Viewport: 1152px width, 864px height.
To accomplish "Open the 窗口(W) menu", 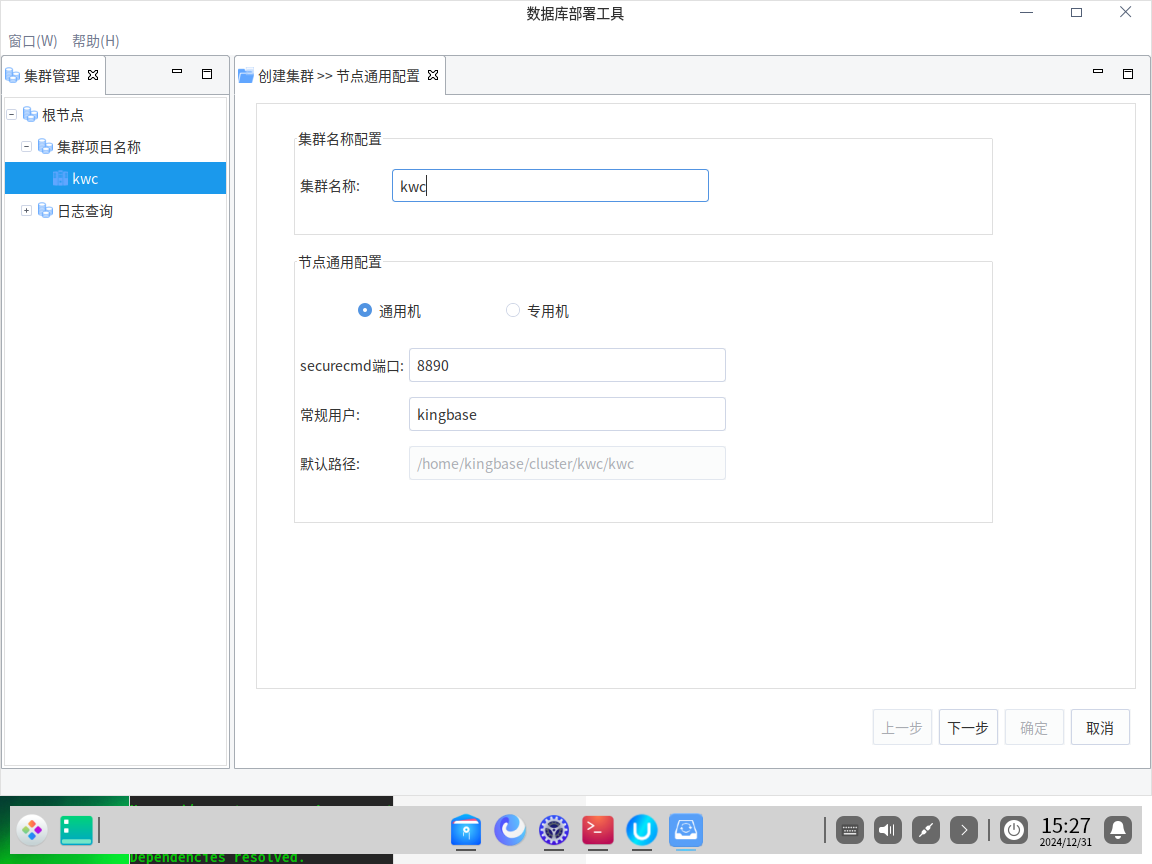I will coord(33,41).
